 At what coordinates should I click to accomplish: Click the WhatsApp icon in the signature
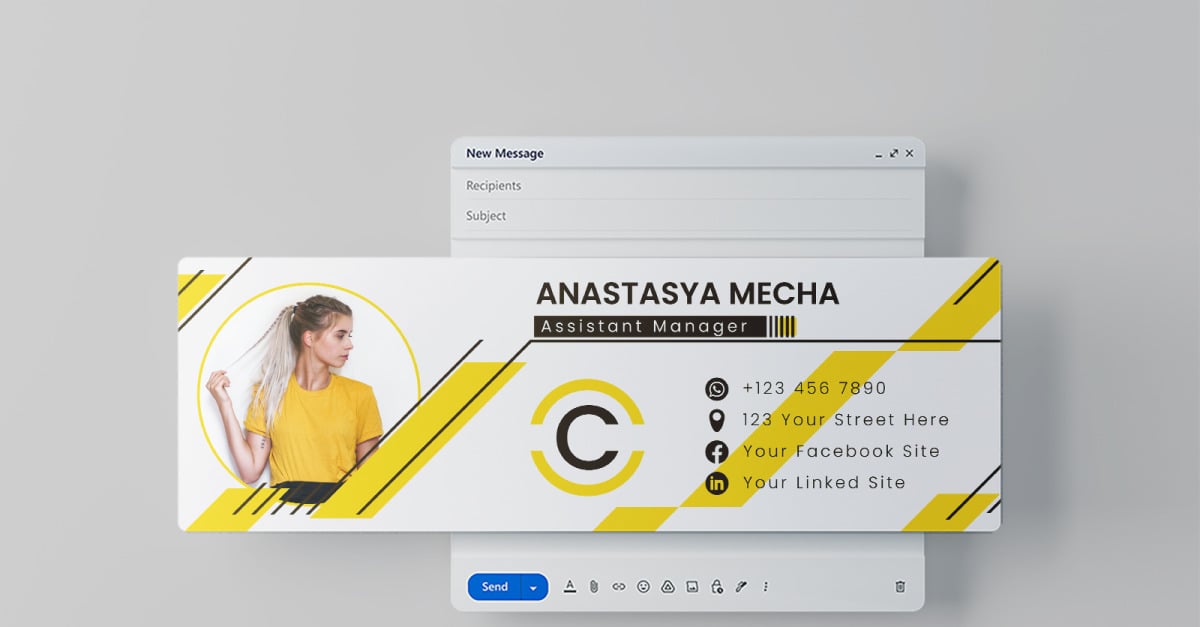pyautogui.click(x=716, y=388)
